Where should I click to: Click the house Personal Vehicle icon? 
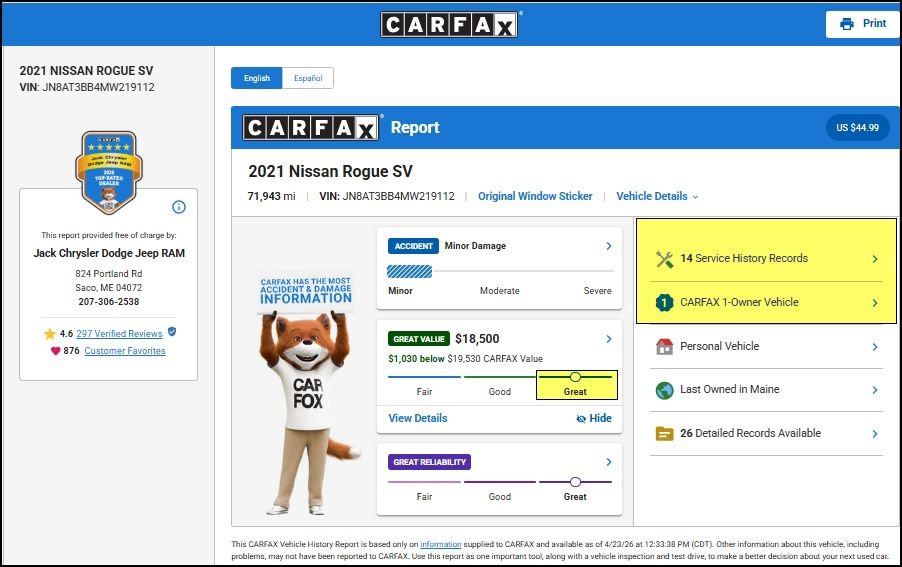click(x=664, y=347)
